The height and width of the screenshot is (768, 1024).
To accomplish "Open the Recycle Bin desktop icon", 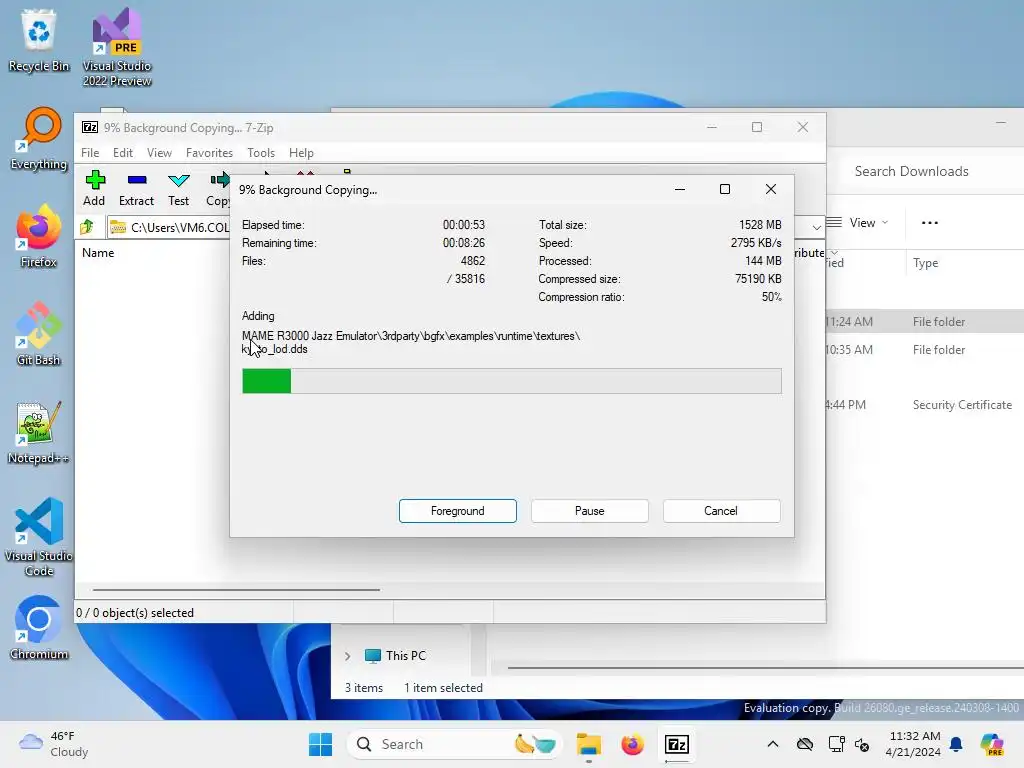I will [x=39, y=40].
